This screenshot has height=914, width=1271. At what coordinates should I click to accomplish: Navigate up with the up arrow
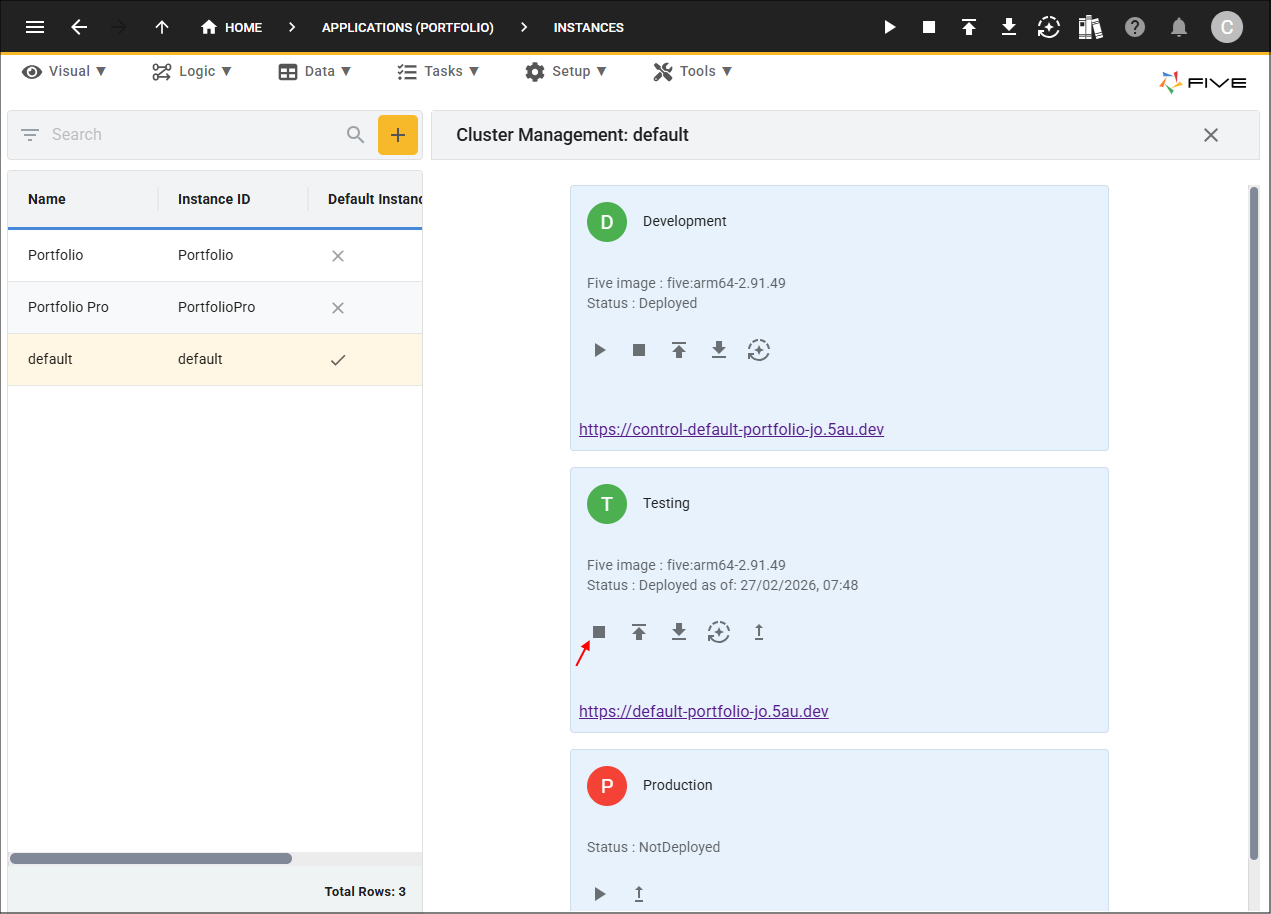162,27
